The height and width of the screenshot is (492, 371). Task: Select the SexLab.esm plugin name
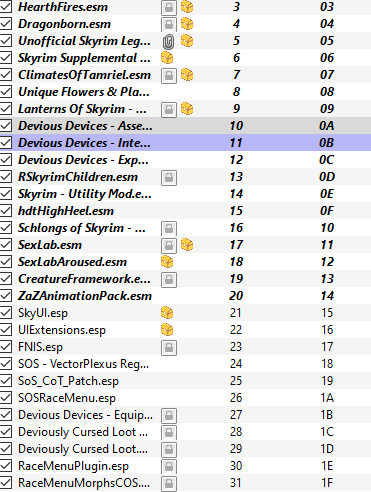(x=50, y=245)
